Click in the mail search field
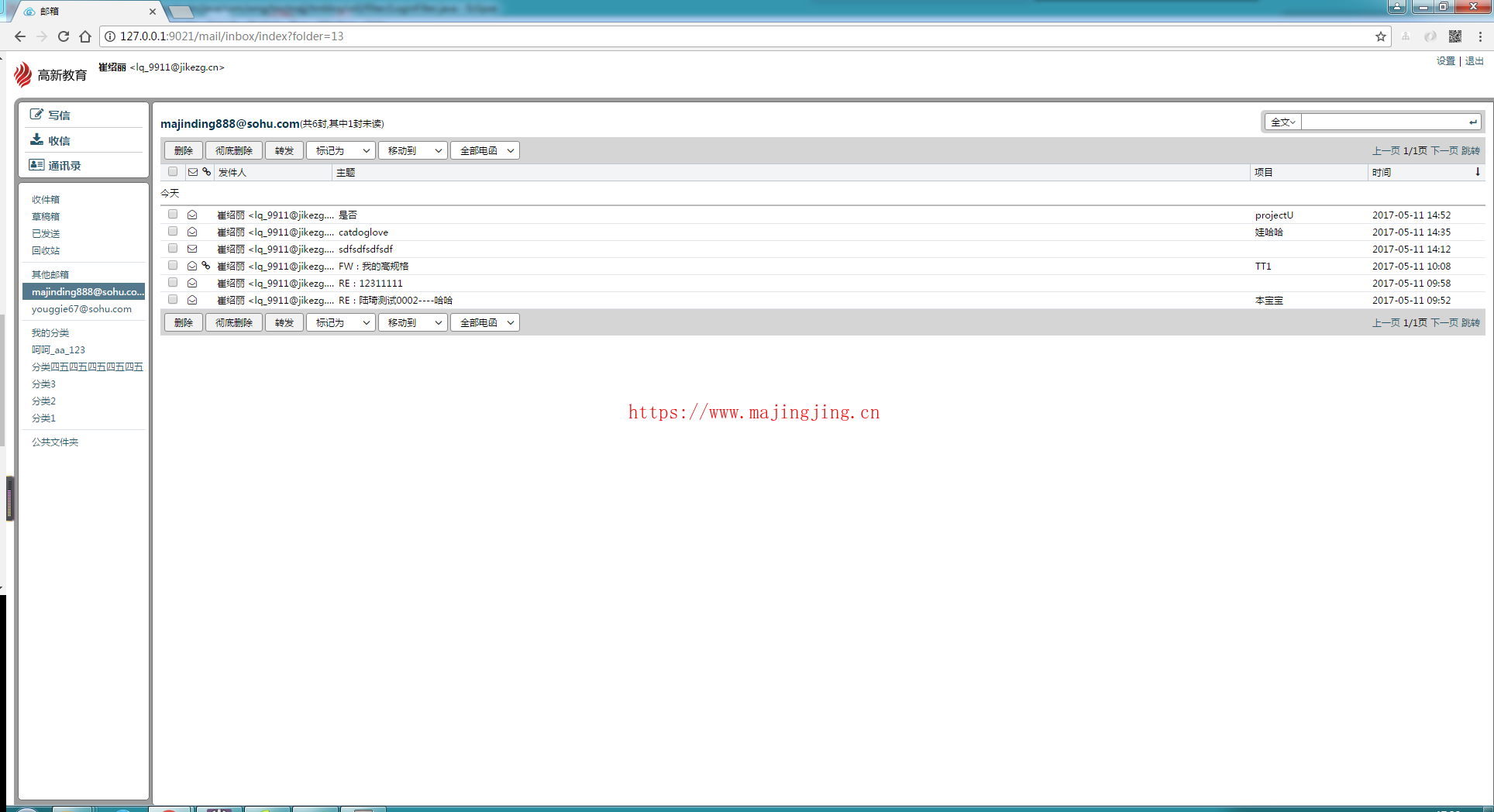 tap(1383, 122)
